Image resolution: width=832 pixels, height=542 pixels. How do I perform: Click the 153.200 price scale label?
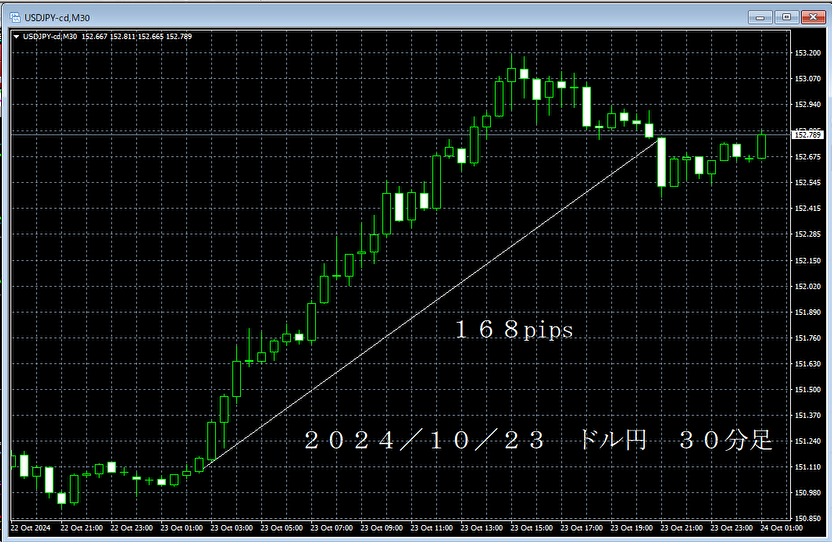point(808,53)
